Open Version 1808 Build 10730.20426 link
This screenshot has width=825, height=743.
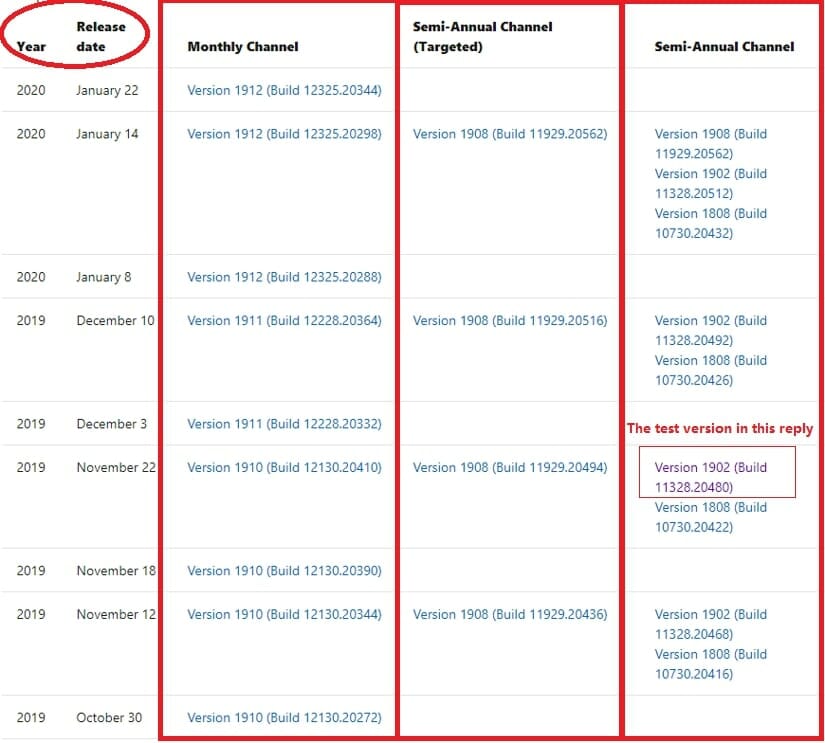point(711,370)
